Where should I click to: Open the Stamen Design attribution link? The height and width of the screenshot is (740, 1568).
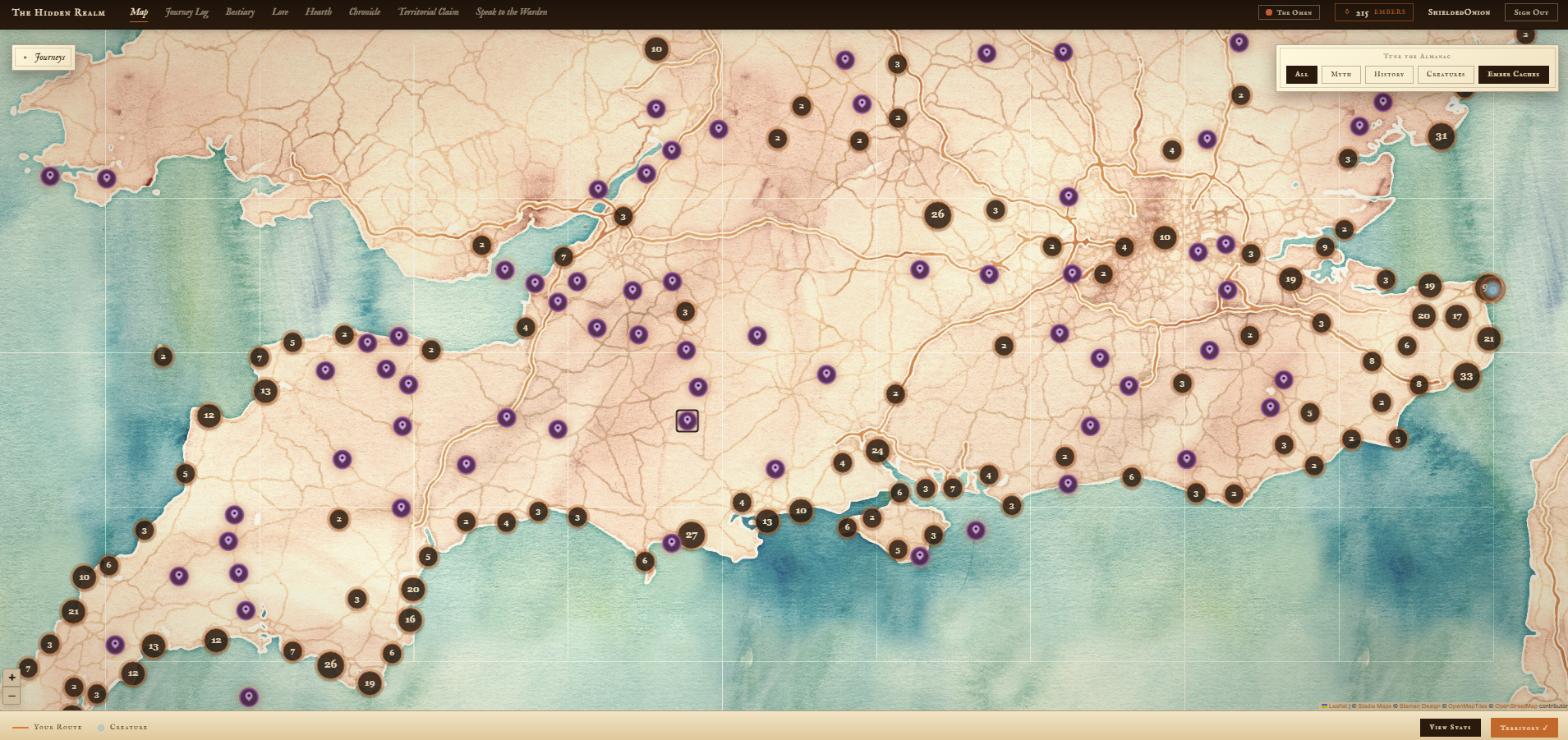pyautogui.click(x=1420, y=706)
